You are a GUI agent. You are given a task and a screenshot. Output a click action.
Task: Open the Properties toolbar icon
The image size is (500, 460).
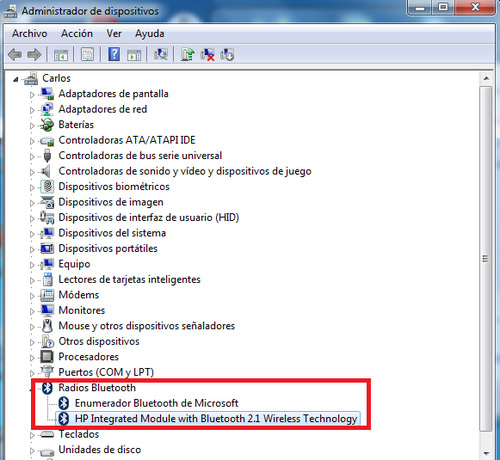click(x=87, y=54)
